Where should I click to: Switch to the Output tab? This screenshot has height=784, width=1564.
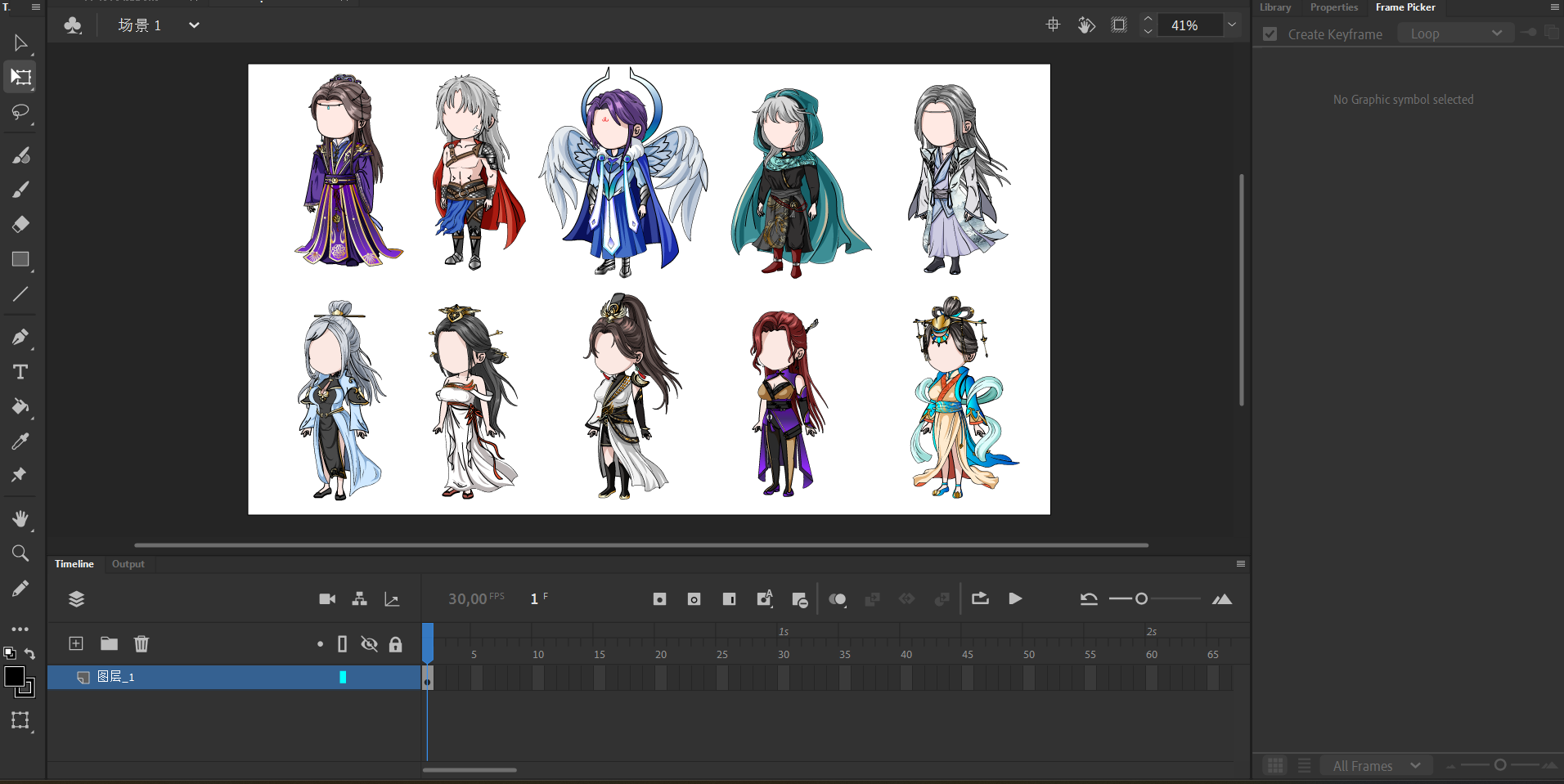[x=128, y=564]
